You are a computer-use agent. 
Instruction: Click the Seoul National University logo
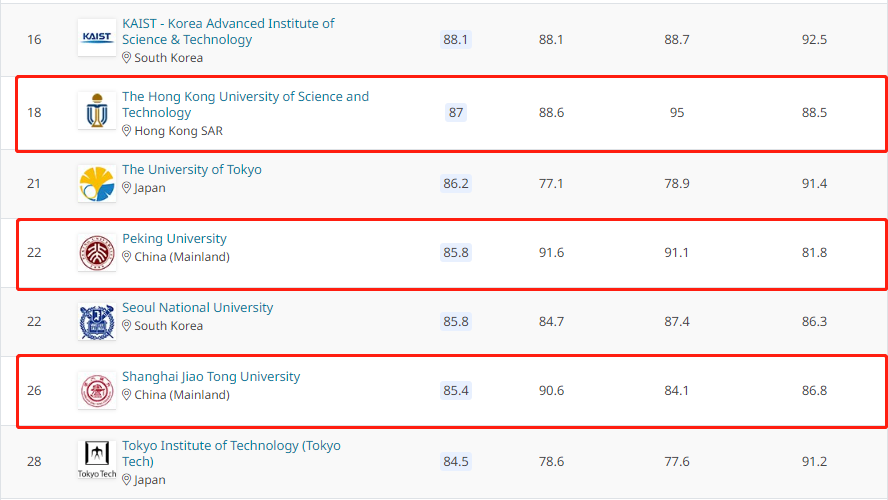pyautogui.click(x=97, y=322)
